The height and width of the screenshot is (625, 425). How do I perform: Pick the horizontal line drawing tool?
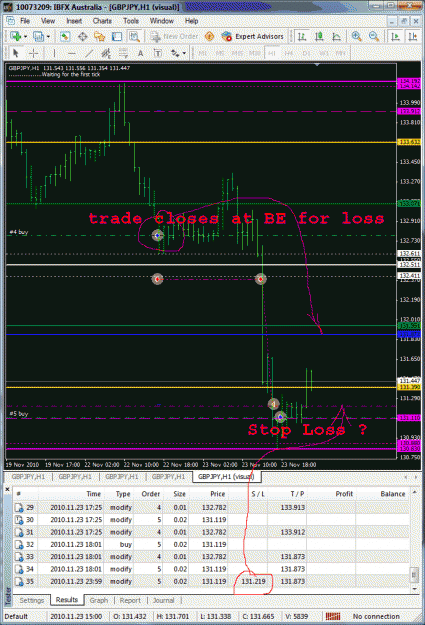click(72, 53)
